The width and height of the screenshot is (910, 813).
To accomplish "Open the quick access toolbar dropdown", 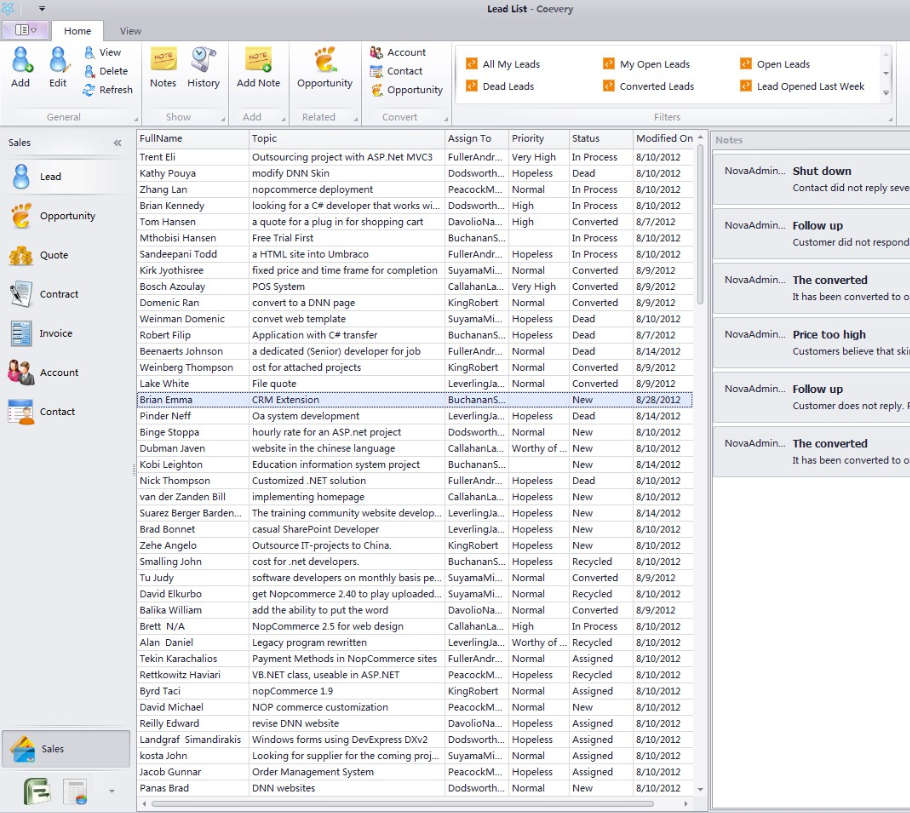I will click(42, 9).
